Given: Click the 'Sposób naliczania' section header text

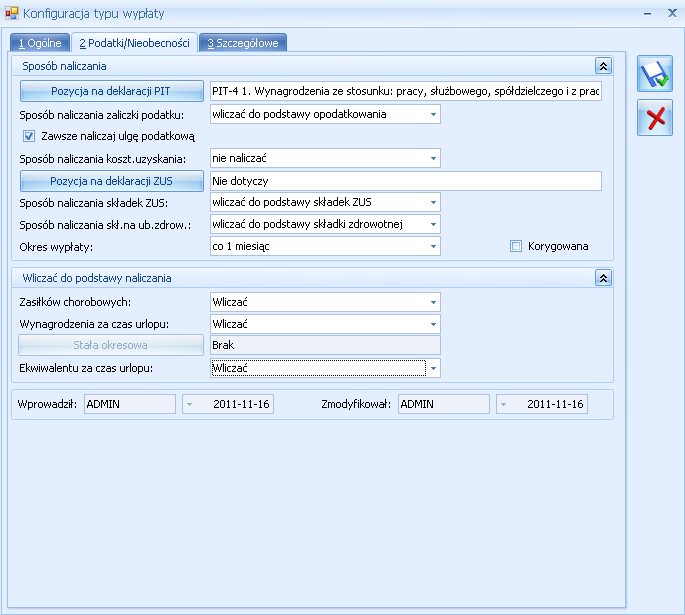Looking at the screenshot, I should pyautogui.click(x=64, y=66).
